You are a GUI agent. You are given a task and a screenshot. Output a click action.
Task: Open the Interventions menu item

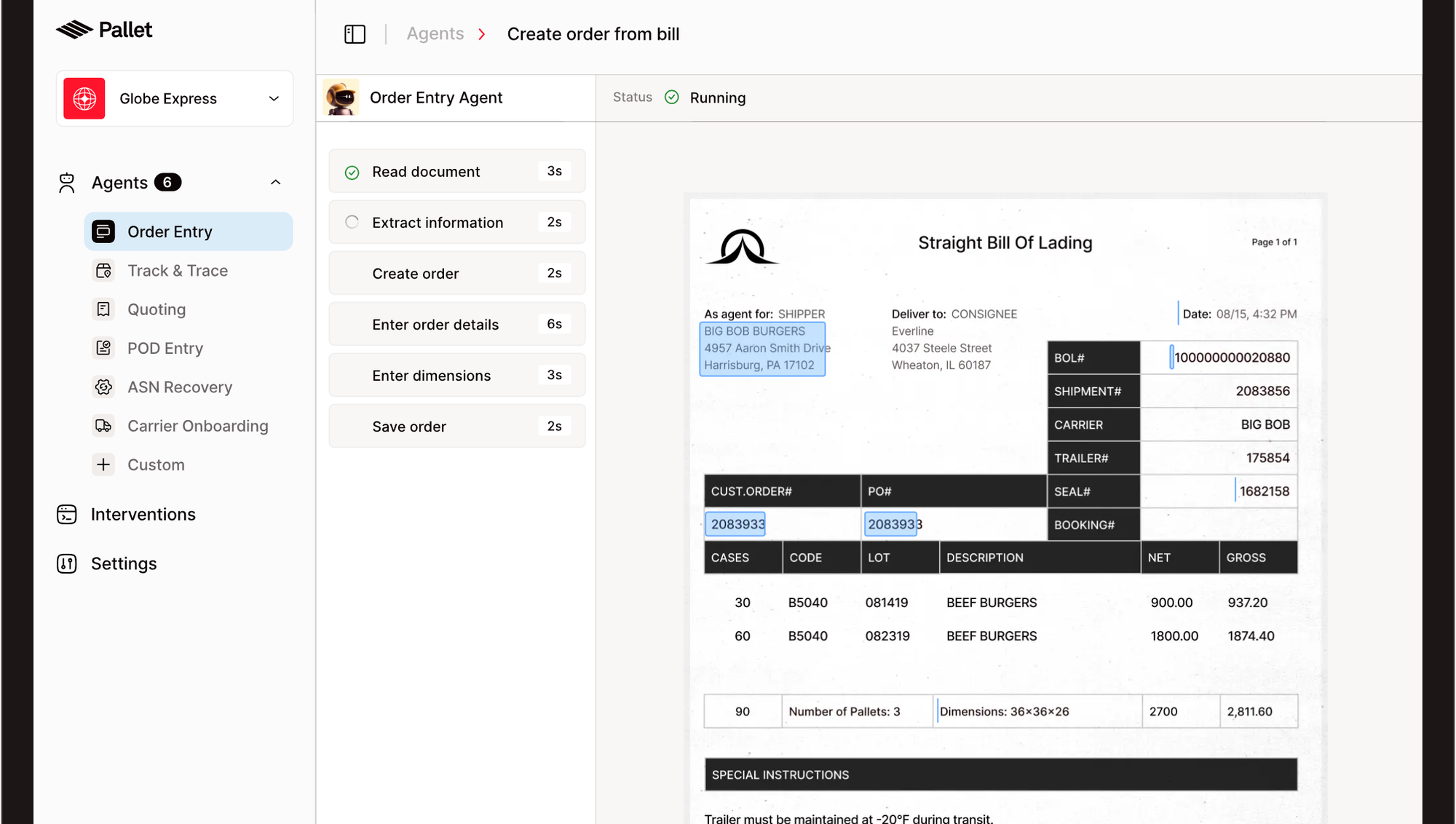[143, 515]
